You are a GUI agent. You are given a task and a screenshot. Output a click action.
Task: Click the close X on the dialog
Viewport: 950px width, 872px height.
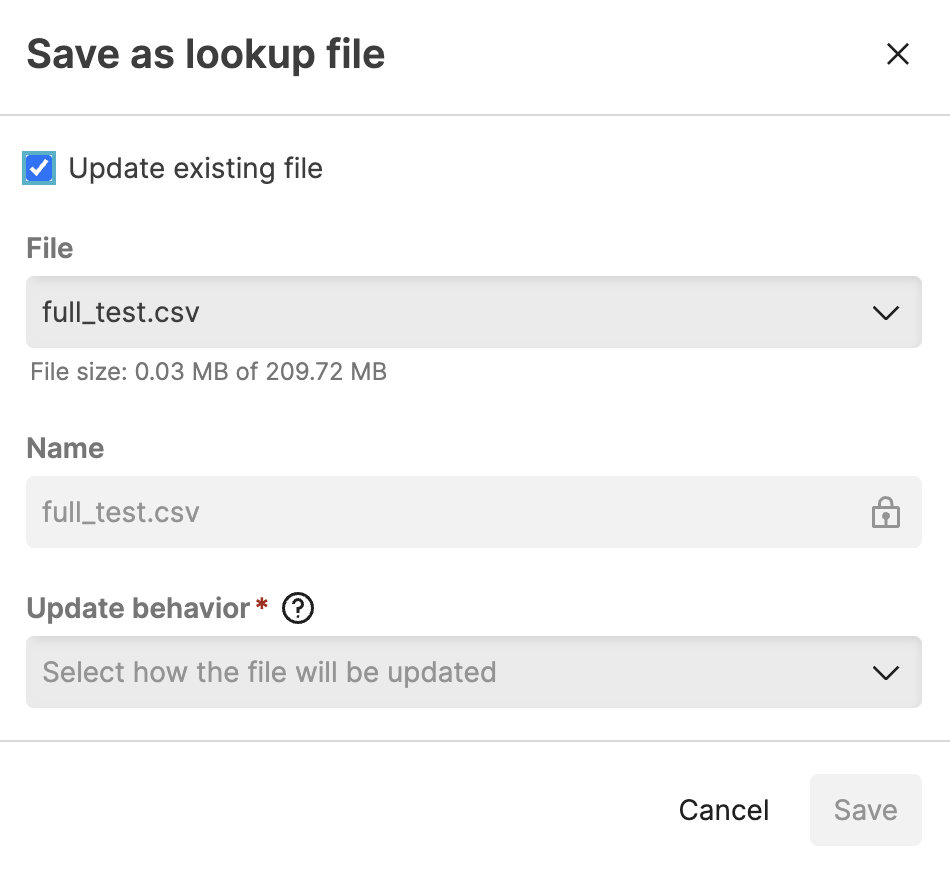pyautogui.click(x=897, y=54)
